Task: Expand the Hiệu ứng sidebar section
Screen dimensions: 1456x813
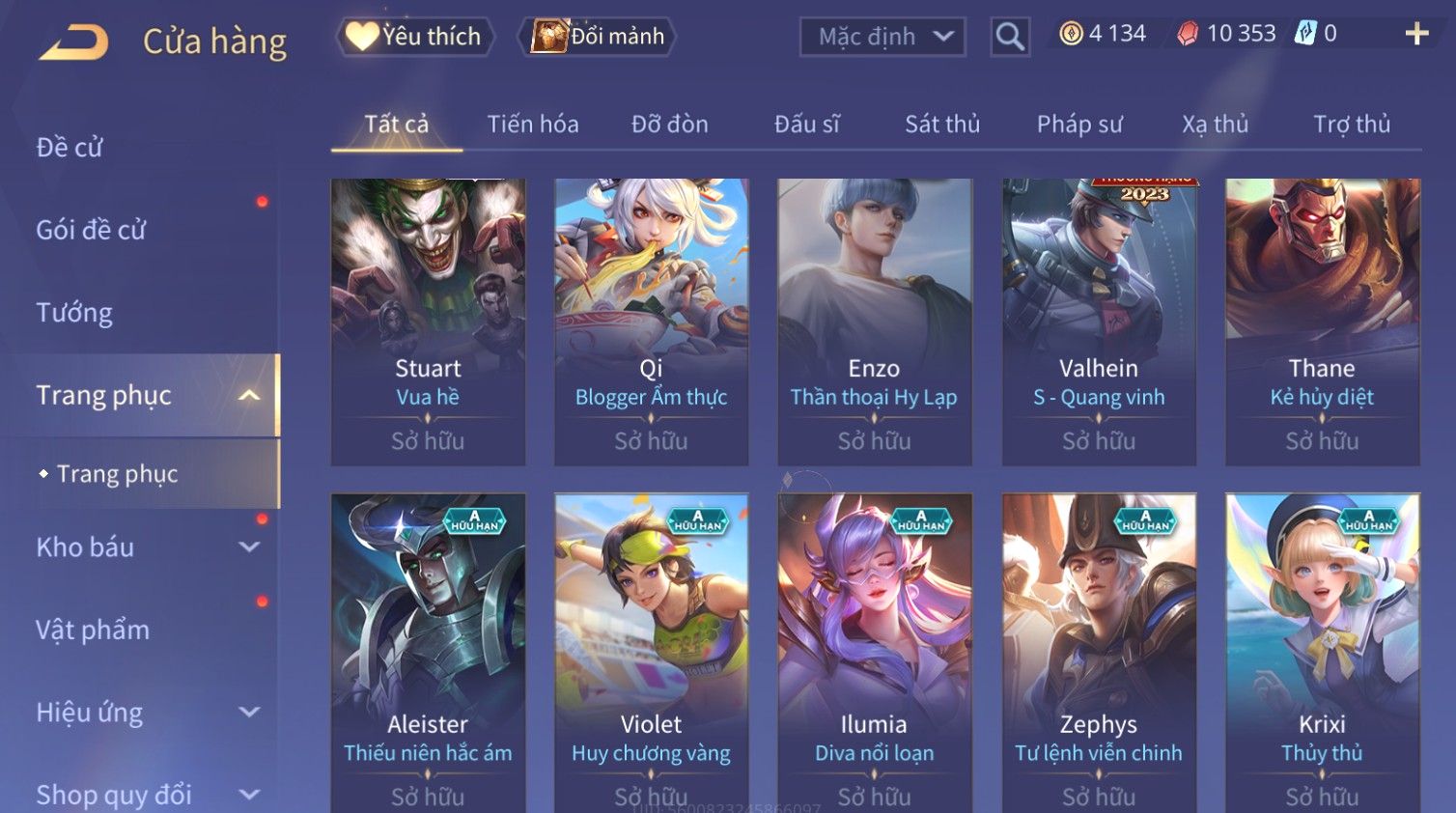Action: click(x=249, y=713)
